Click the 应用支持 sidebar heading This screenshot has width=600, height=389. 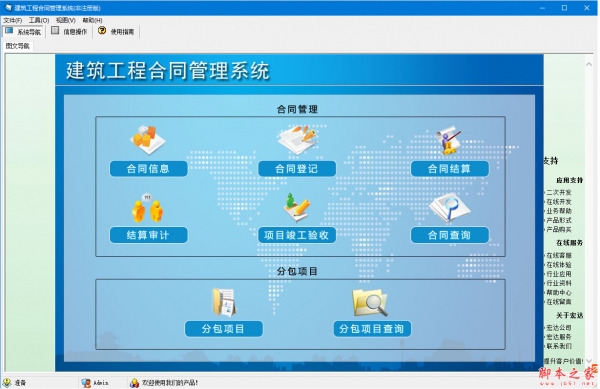[x=569, y=180]
